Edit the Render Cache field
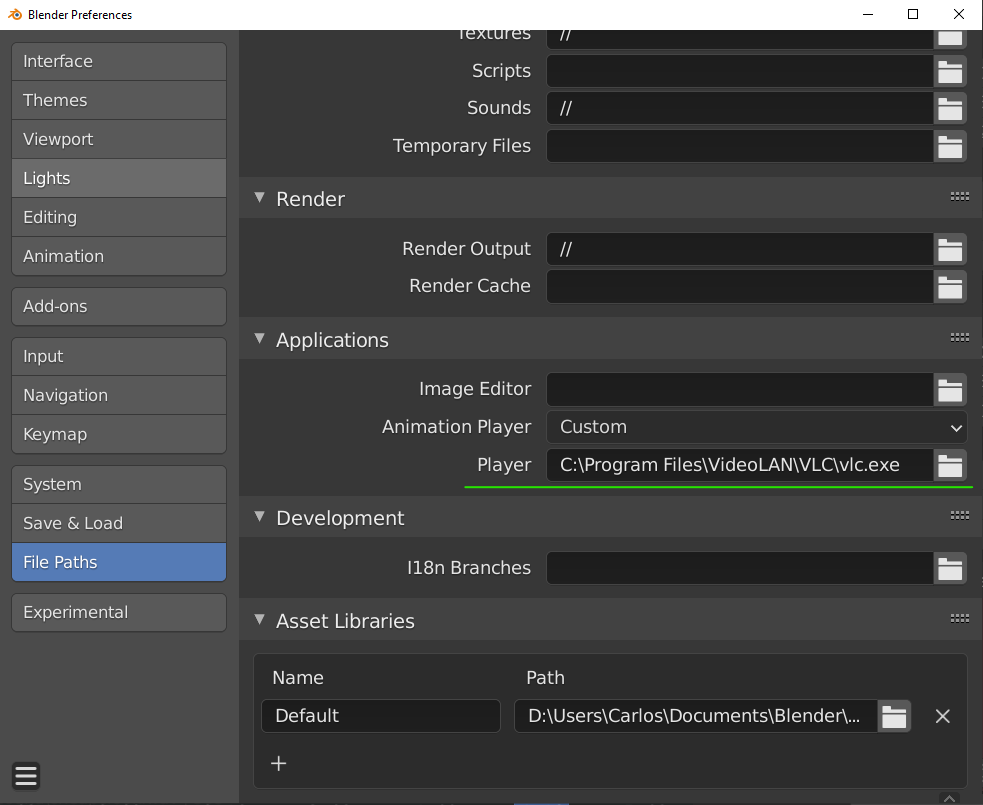 tap(740, 287)
